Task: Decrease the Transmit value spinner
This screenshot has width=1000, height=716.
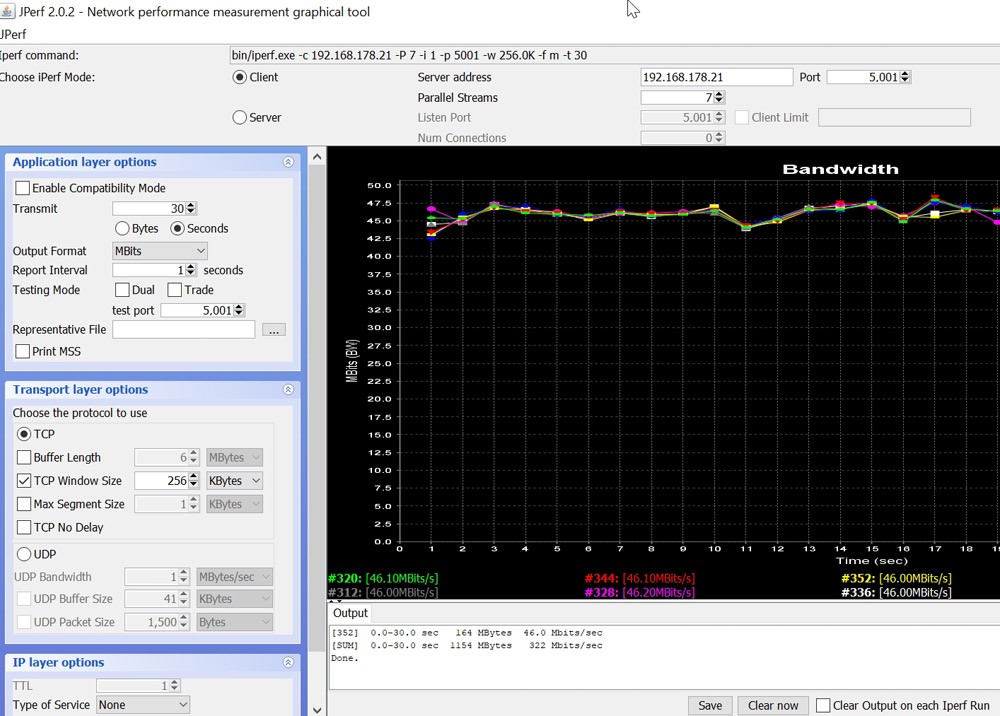Action: click(x=191, y=212)
